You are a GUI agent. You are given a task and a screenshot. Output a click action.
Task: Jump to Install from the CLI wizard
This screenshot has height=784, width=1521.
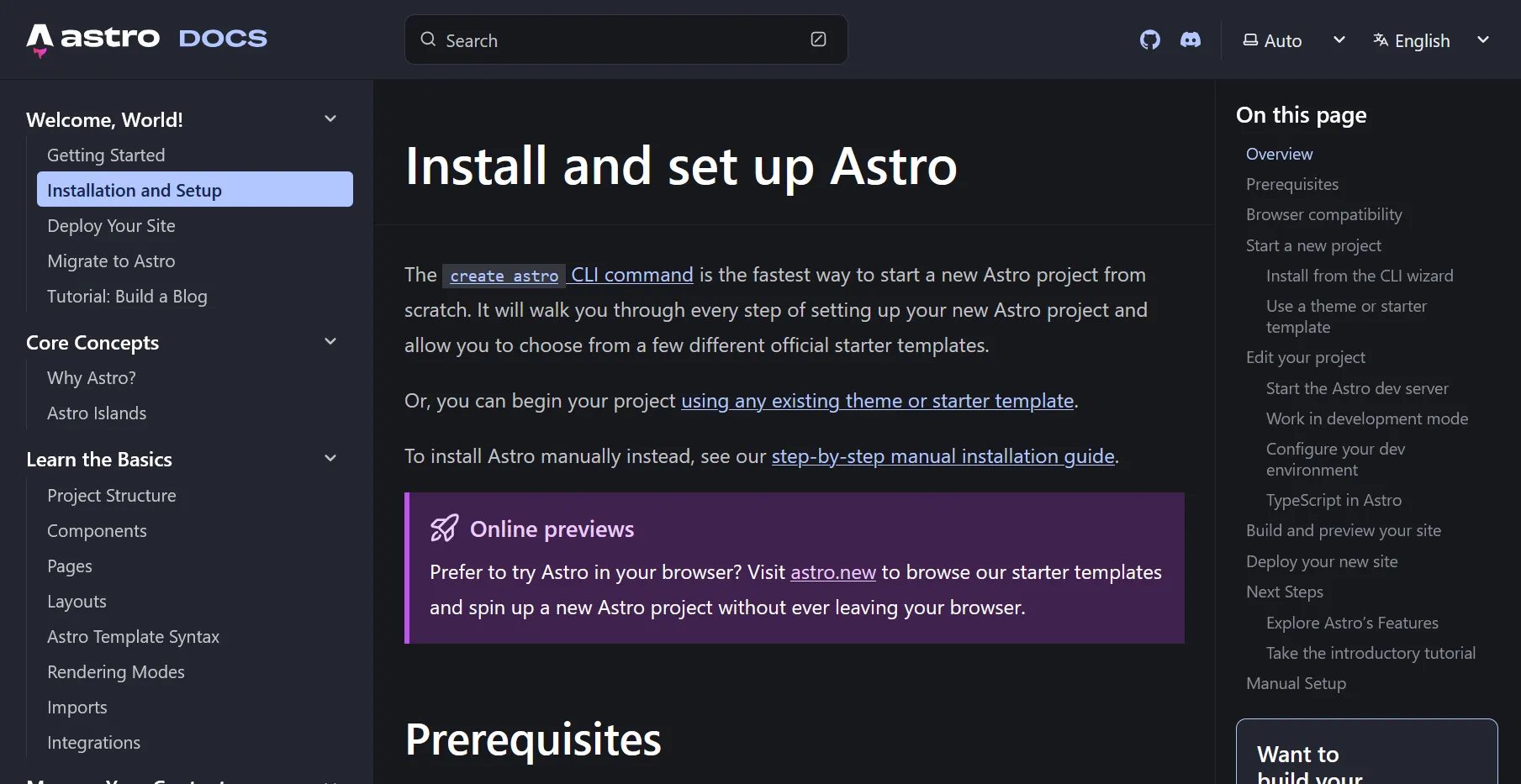1360,276
